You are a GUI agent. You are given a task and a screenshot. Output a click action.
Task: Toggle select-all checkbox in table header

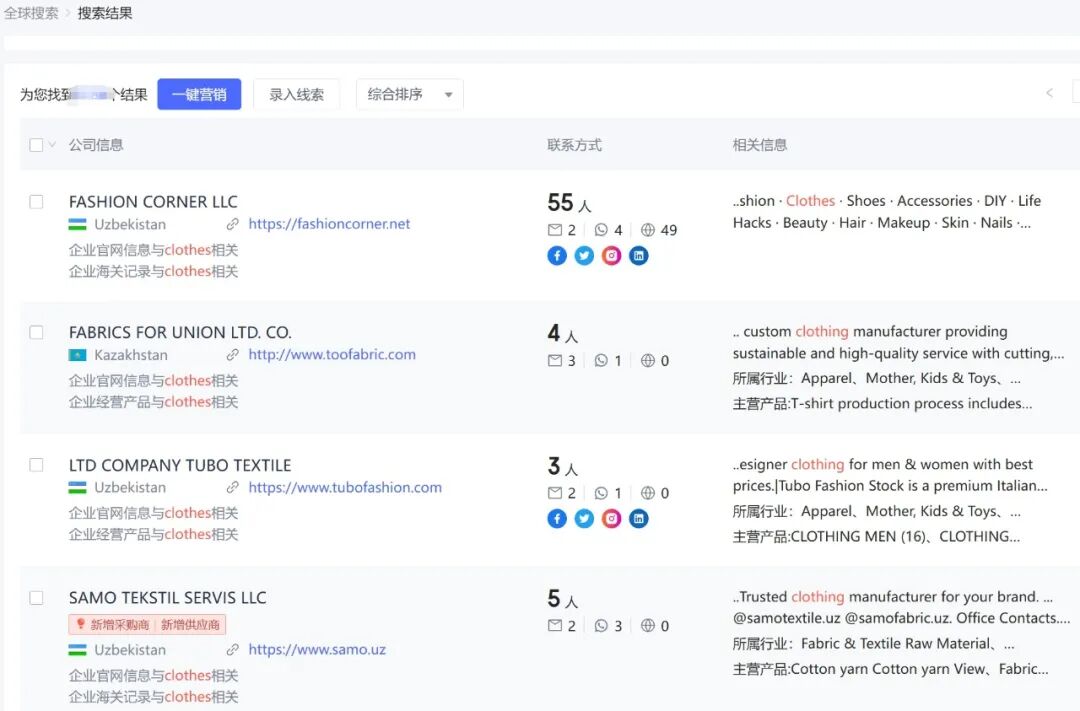[37, 145]
